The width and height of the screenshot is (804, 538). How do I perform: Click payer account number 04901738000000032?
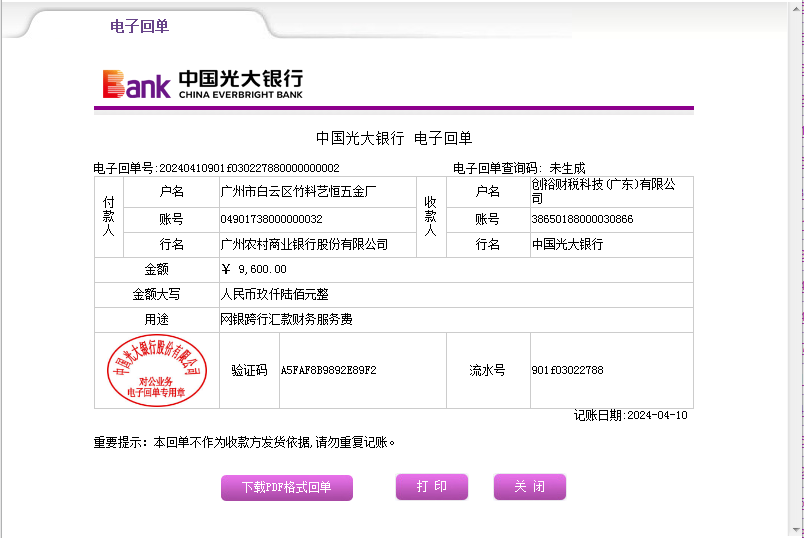271,220
